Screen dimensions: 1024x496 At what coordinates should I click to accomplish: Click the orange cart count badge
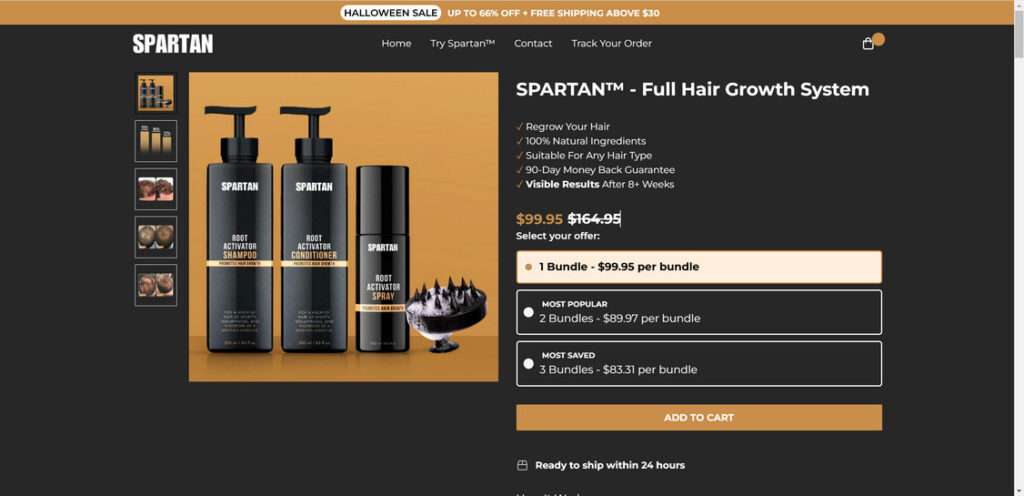878,39
